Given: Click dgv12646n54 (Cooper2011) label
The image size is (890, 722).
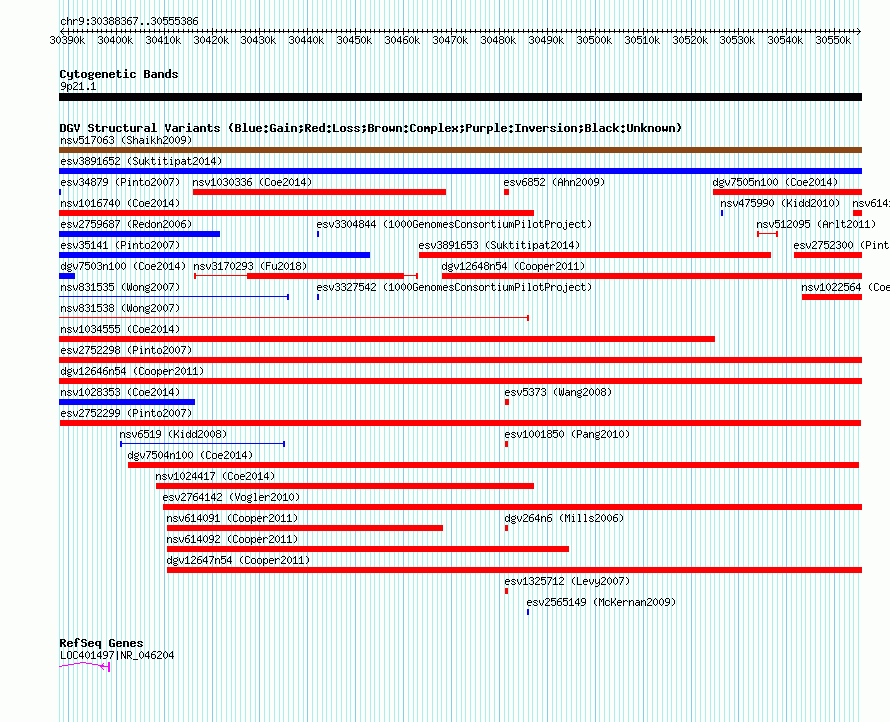Looking at the screenshot, I should 132,371.
